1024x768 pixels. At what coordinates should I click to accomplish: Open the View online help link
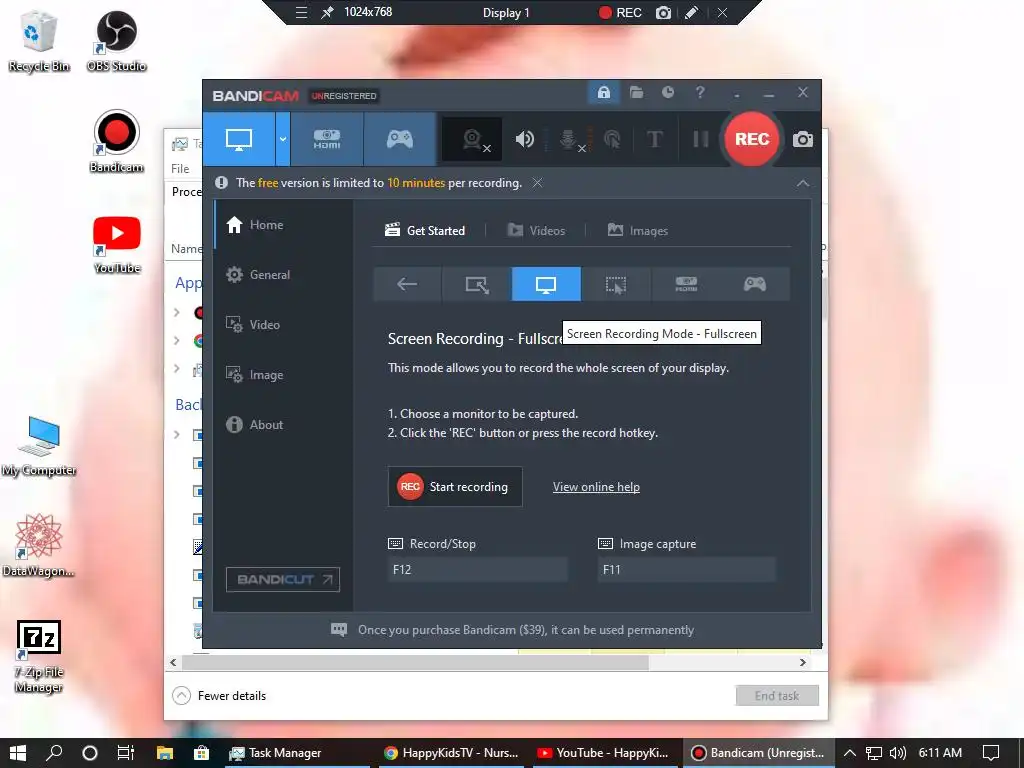coord(596,487)
